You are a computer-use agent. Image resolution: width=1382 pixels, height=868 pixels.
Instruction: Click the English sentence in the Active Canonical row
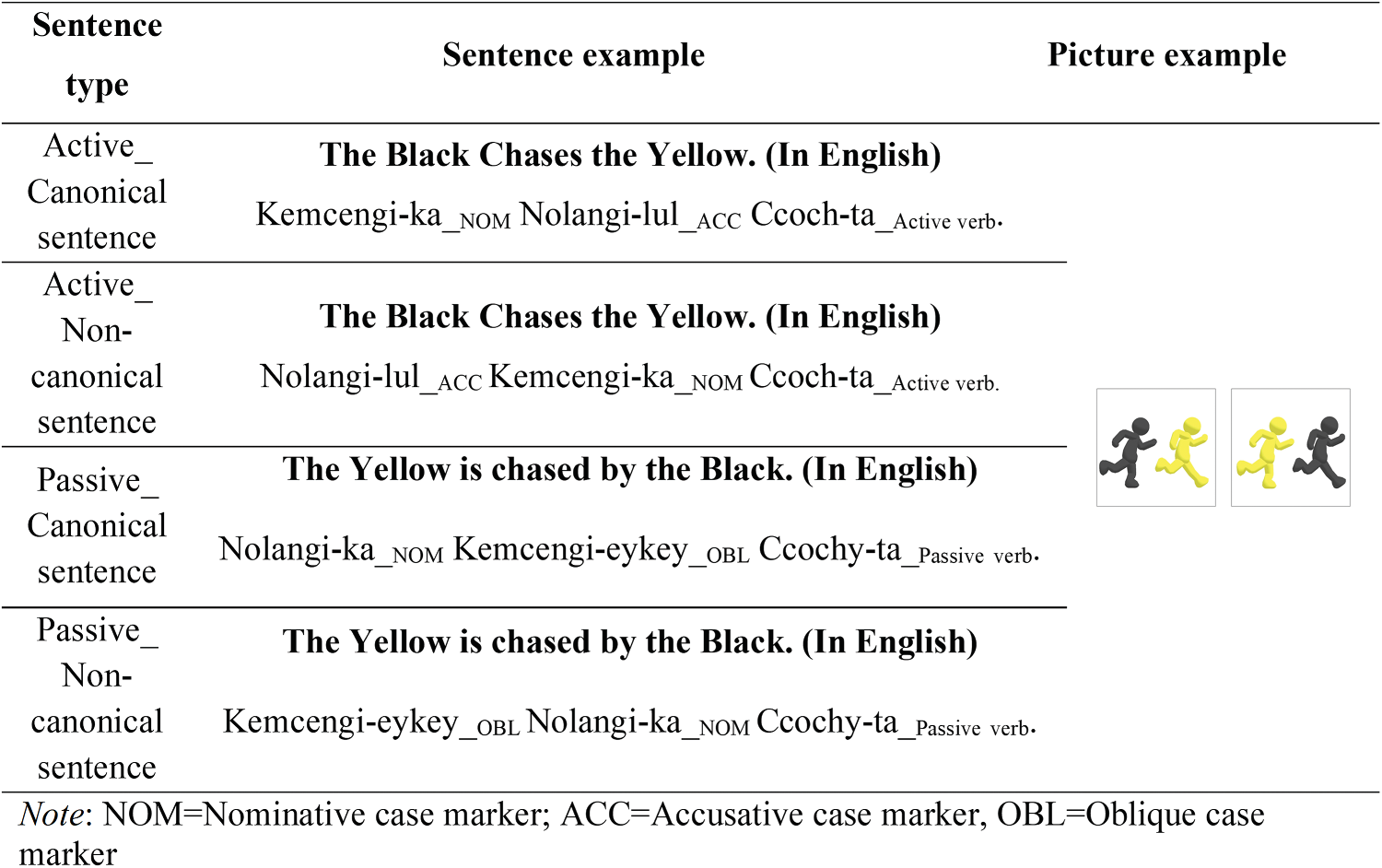pyautogui.click(x=630, y=155)
